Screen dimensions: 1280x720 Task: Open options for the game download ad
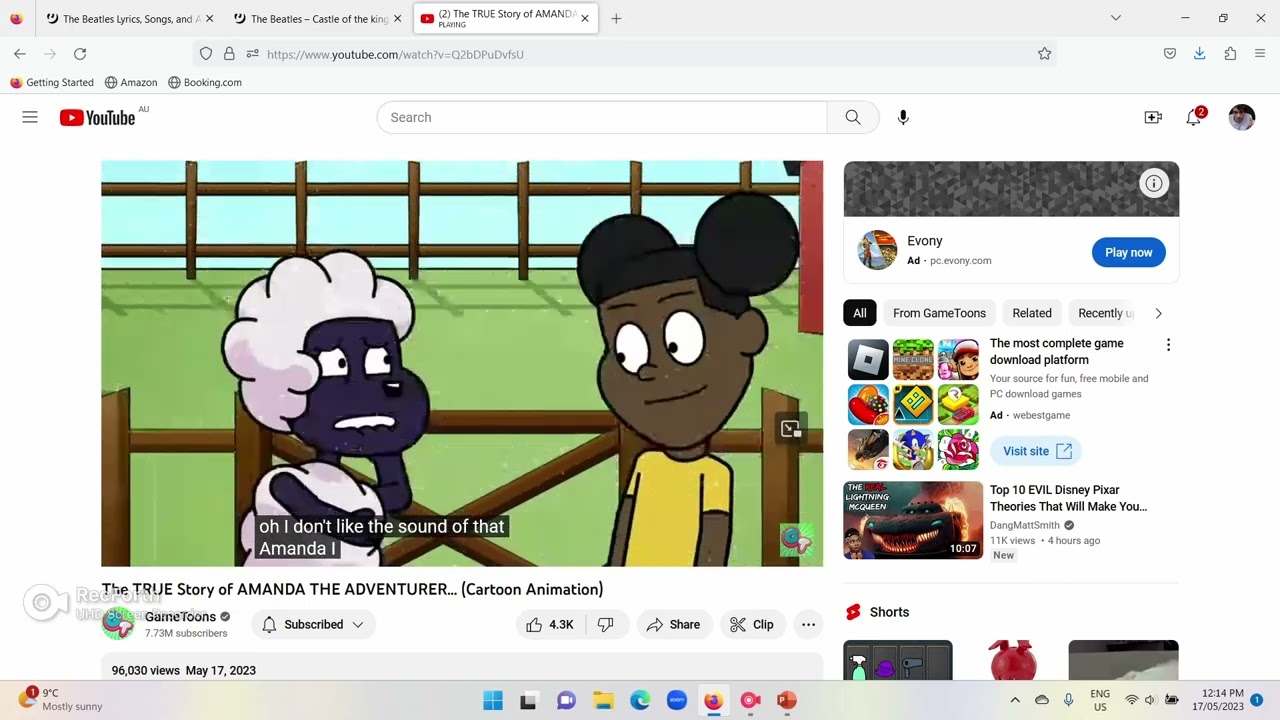pos(1168,344)
